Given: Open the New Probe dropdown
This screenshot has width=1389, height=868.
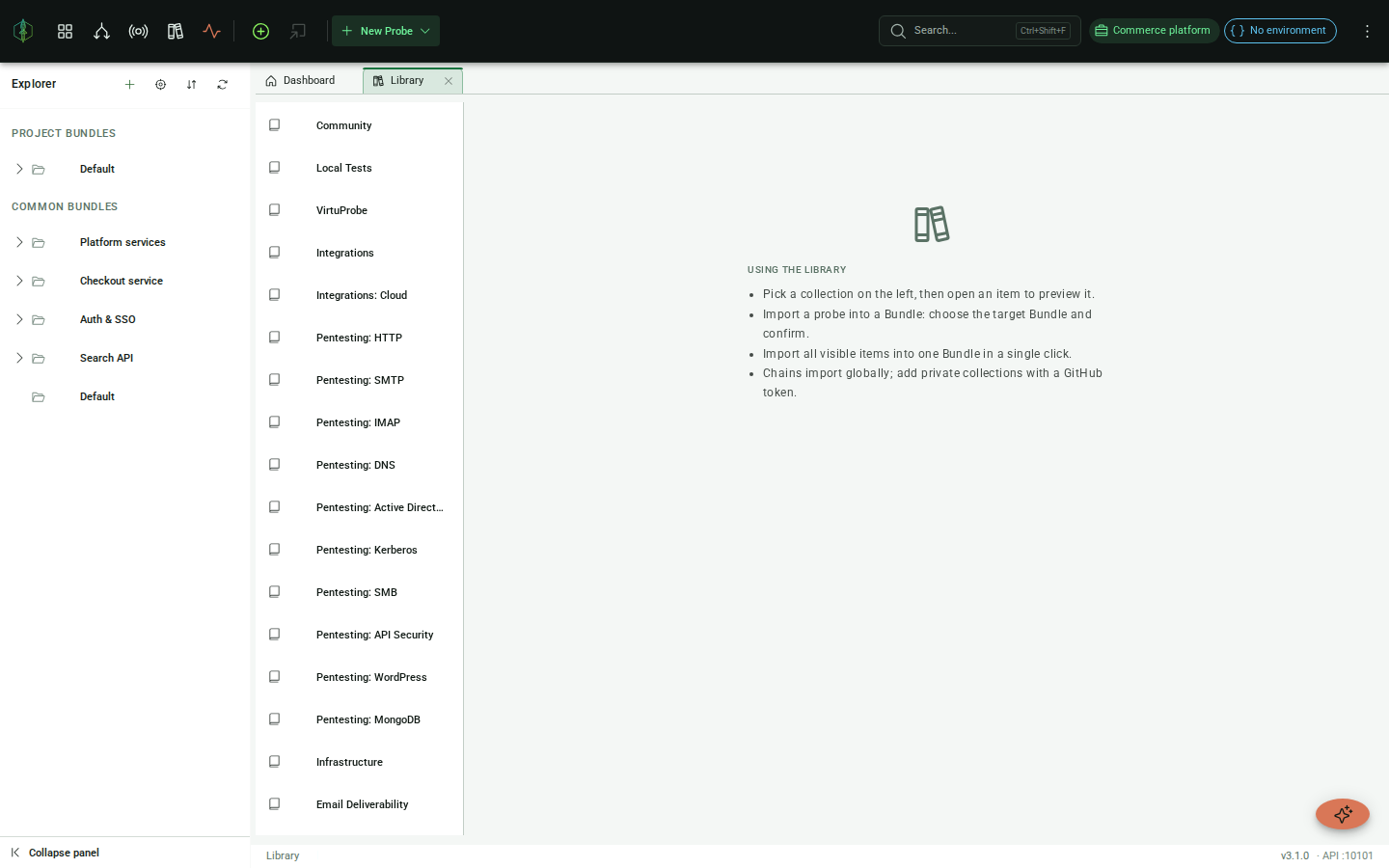Looking at the screenshot, I should click(x=386, y=31).
